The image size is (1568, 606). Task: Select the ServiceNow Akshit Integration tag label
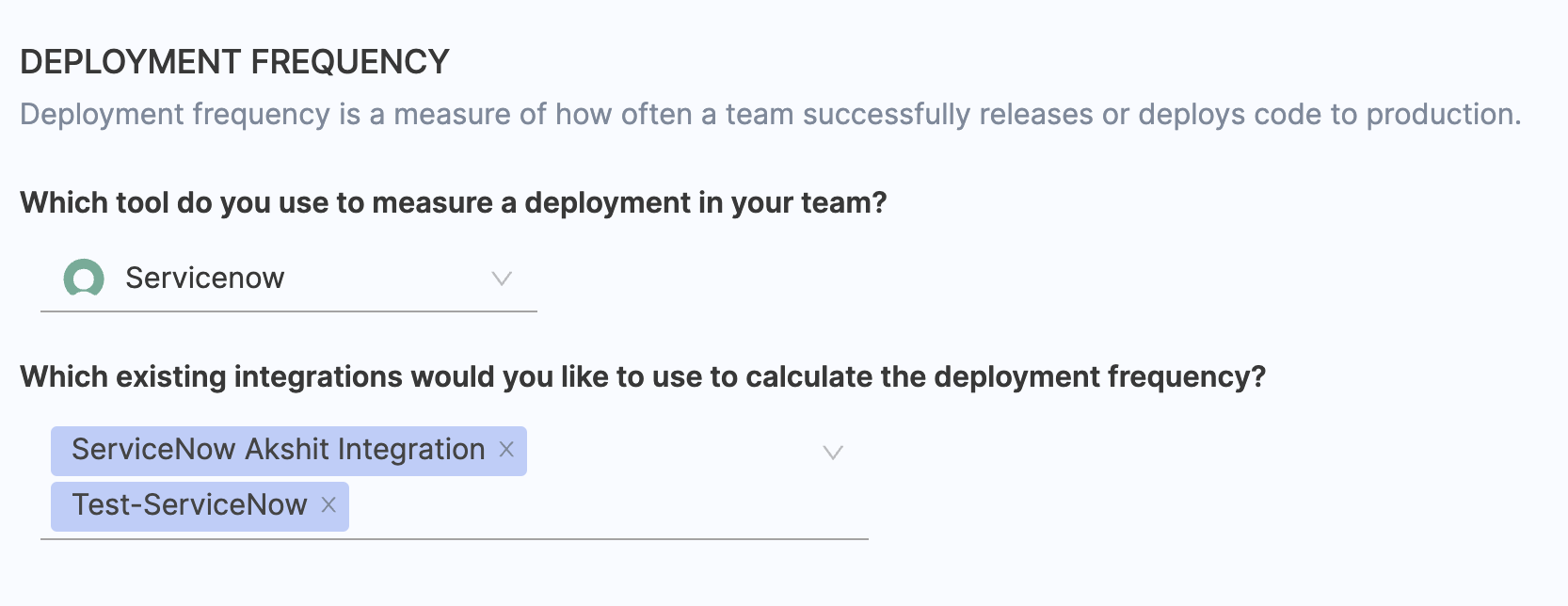click(278, 450)
